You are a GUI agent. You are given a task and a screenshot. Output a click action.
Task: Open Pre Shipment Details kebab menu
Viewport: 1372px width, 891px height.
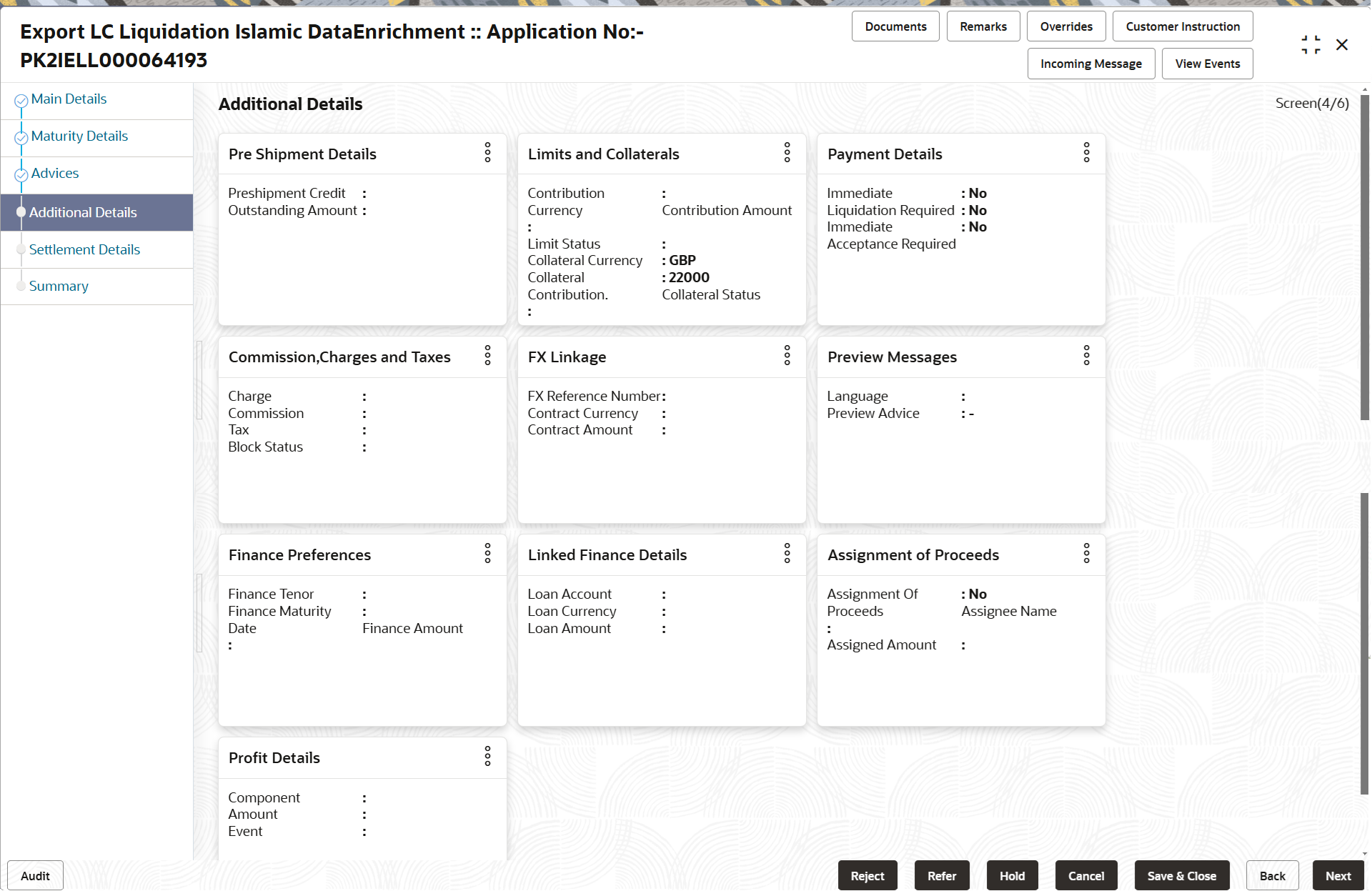[487, 152]
